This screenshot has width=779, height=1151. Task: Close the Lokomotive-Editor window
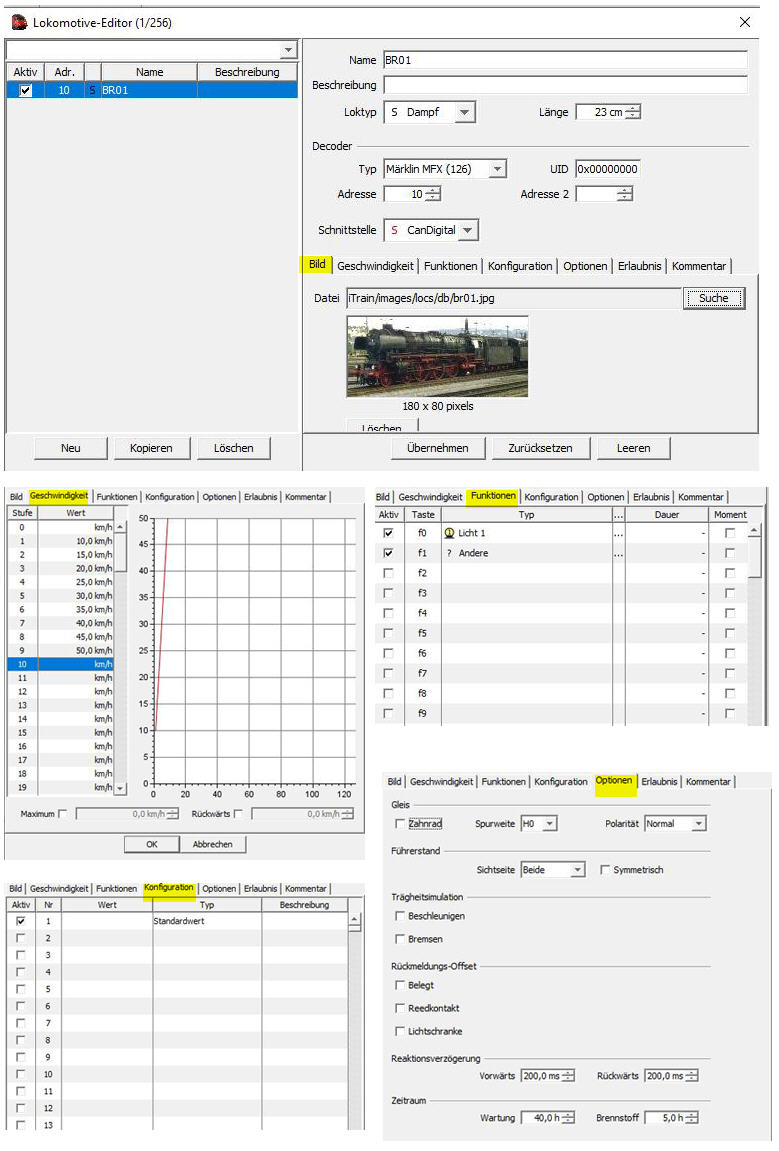[x=744, y=22]
